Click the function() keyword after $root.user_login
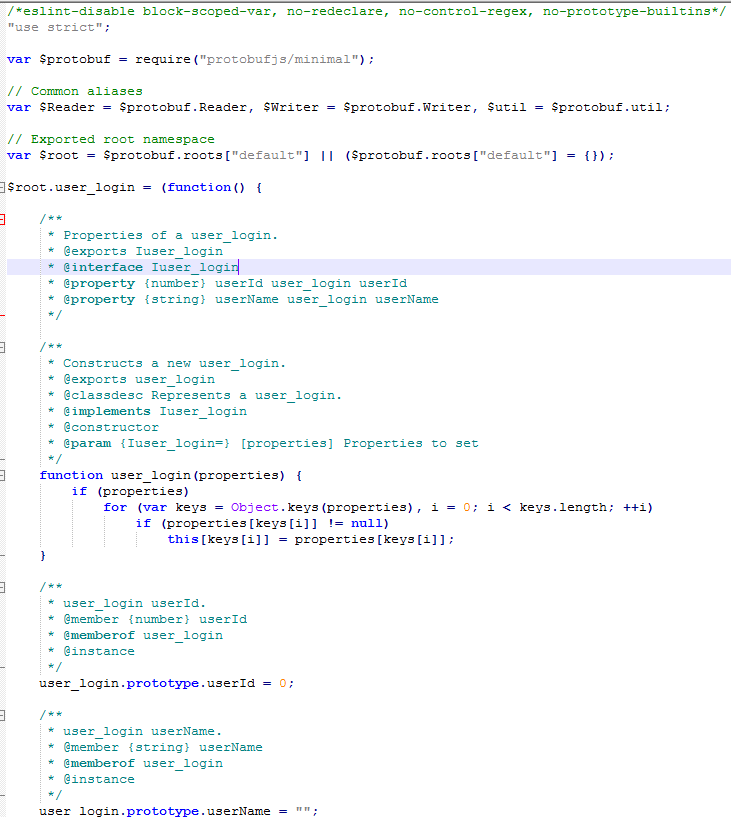Image resolution: width=731 pixels, height=817 pixels. click(206, 187)
